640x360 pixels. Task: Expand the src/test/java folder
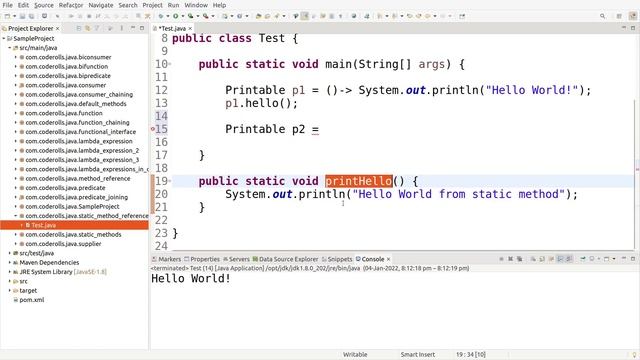click(10, 253)
